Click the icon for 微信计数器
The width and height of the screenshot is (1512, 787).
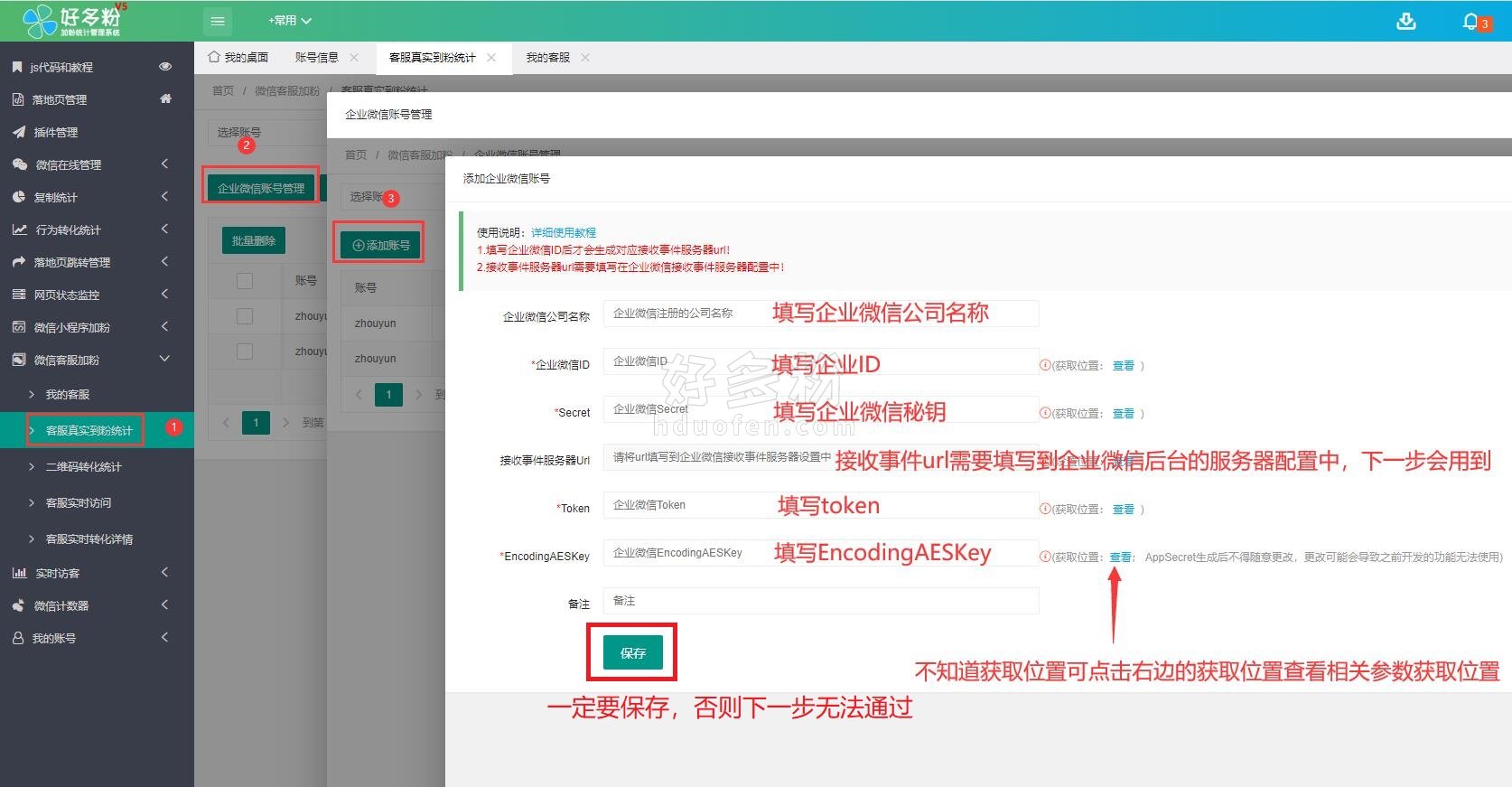tap(19, 605)
